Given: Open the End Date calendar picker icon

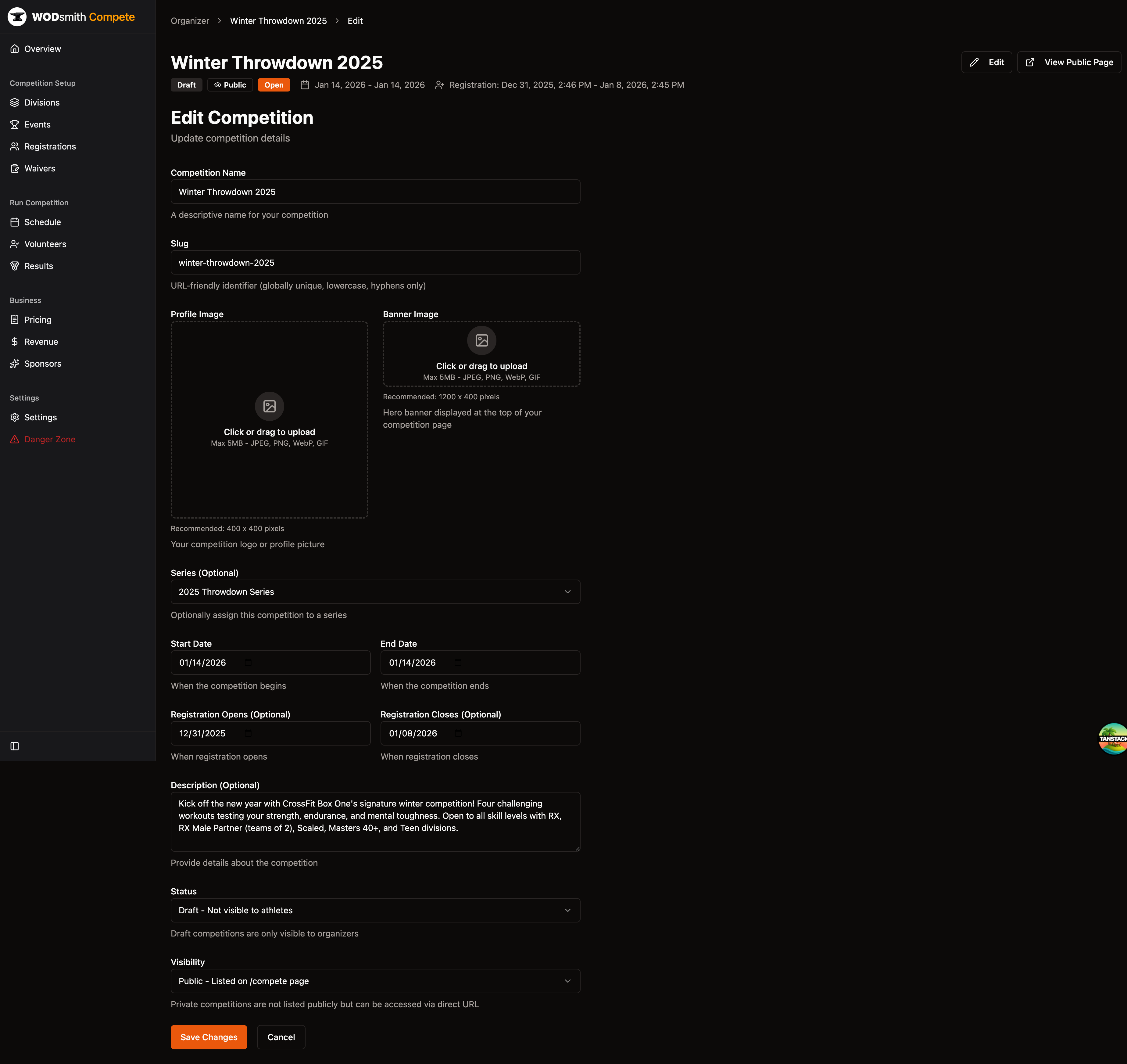Looking at the screenshot, I should [458, 663].
